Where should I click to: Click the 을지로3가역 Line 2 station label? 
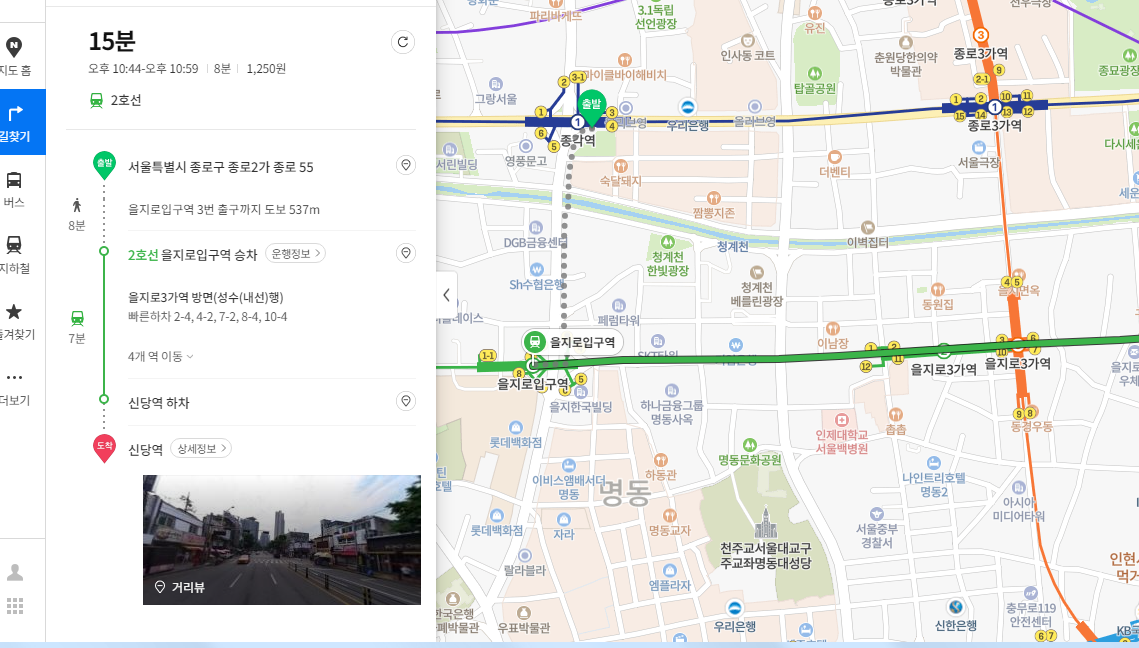pos(944,369)
